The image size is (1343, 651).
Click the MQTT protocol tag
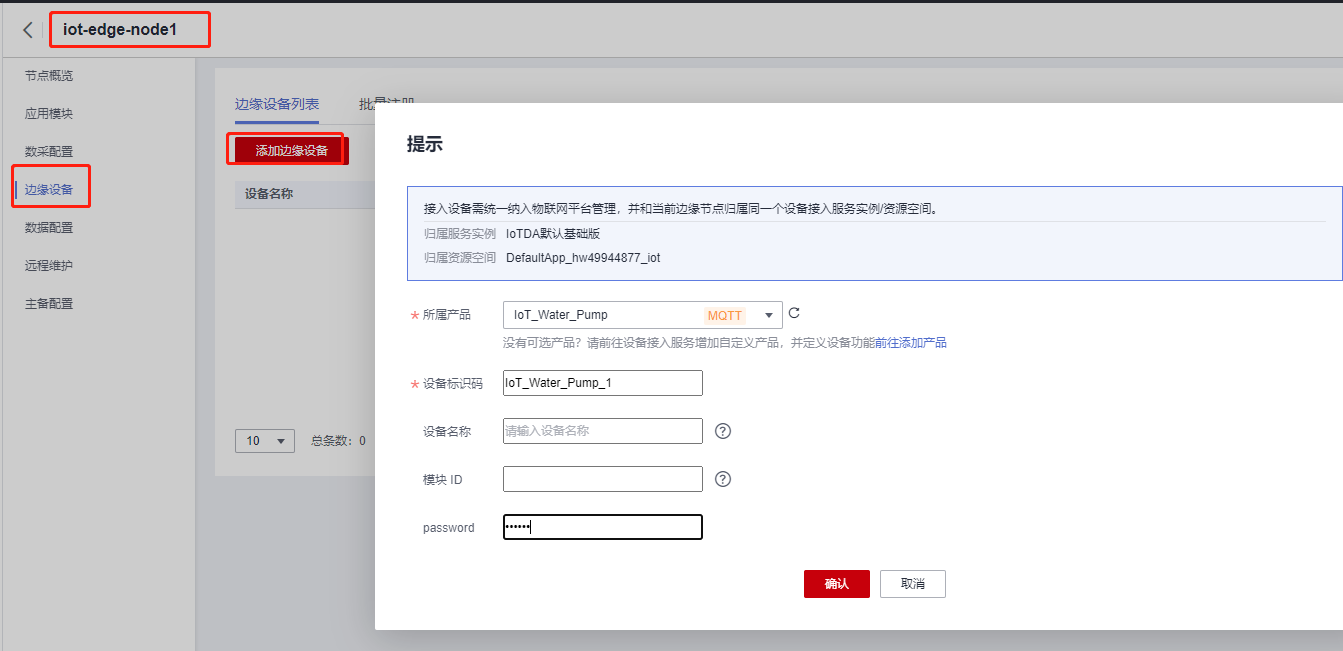pos(725,315)
